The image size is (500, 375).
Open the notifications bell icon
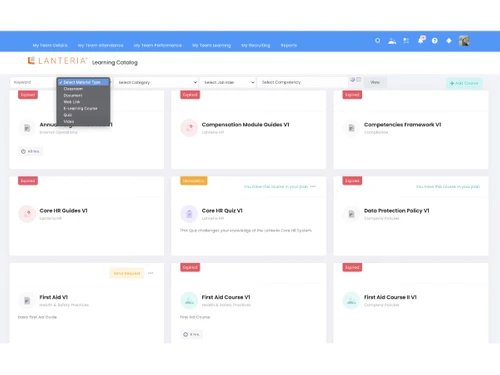(421, 40)
